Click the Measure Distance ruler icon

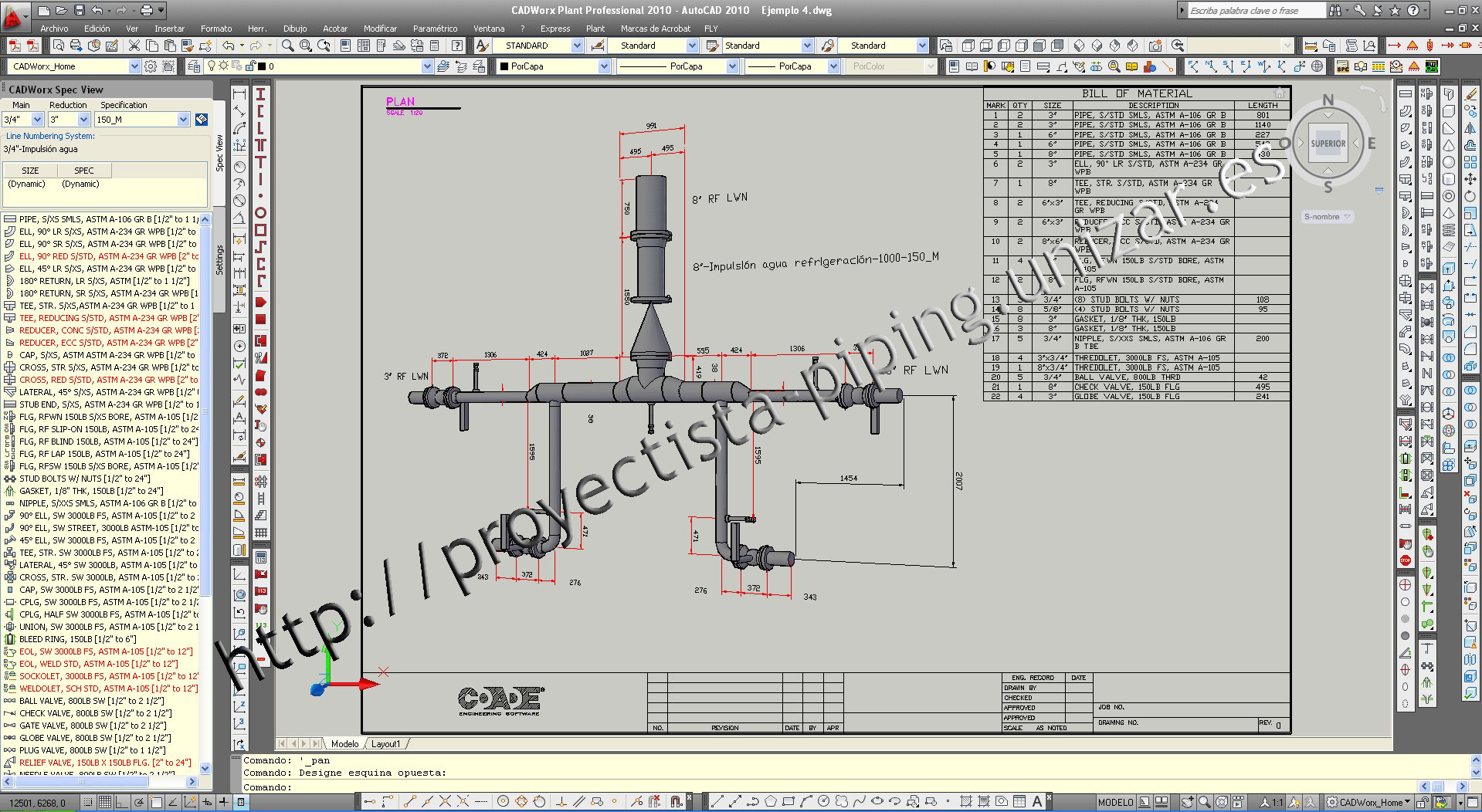coord(1309,46)
